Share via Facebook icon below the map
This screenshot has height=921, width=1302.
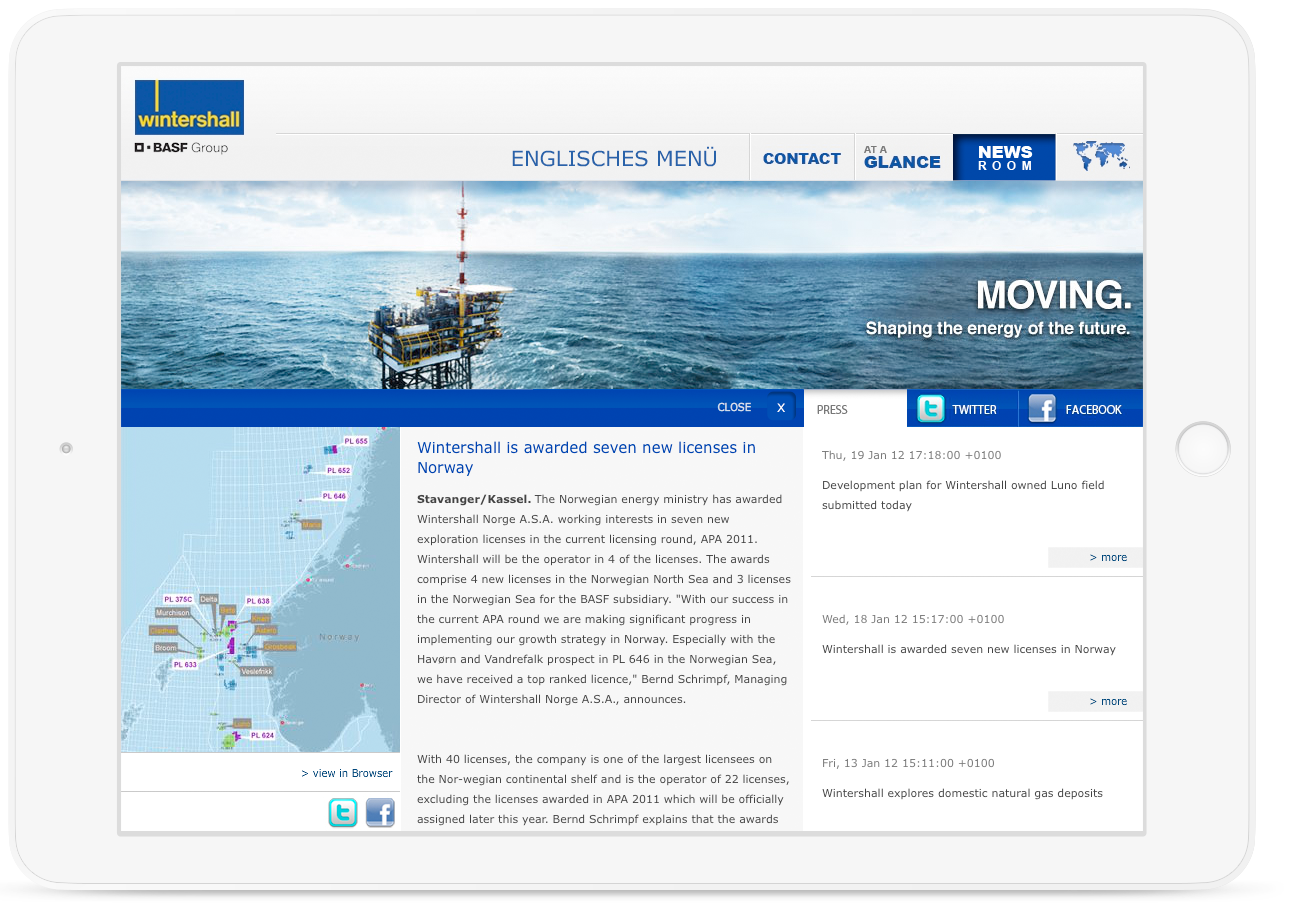(x=380, y=813)
